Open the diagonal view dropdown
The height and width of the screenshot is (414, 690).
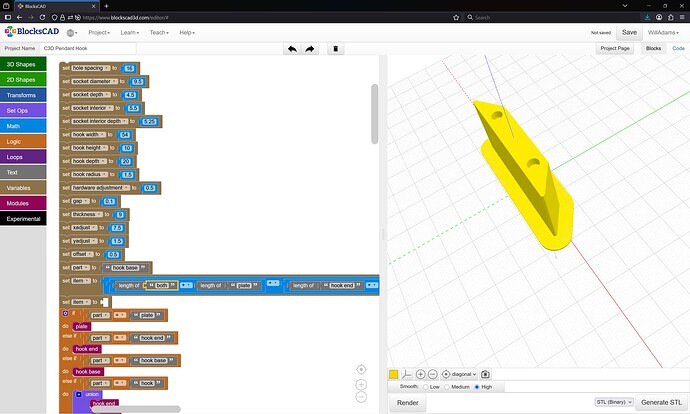[460, 374]
